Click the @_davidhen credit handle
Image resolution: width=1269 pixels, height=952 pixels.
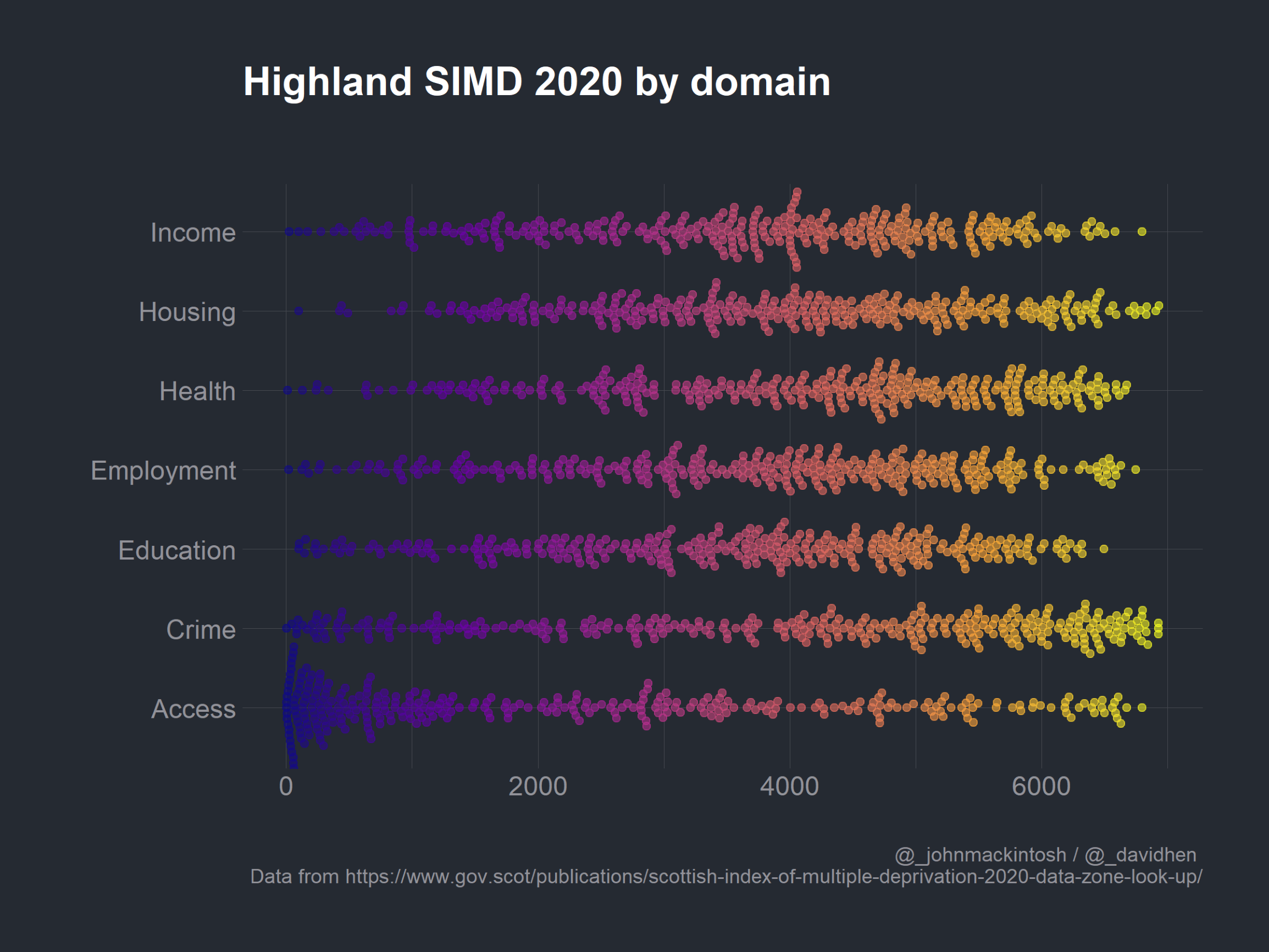click(x=1140, y=855)
